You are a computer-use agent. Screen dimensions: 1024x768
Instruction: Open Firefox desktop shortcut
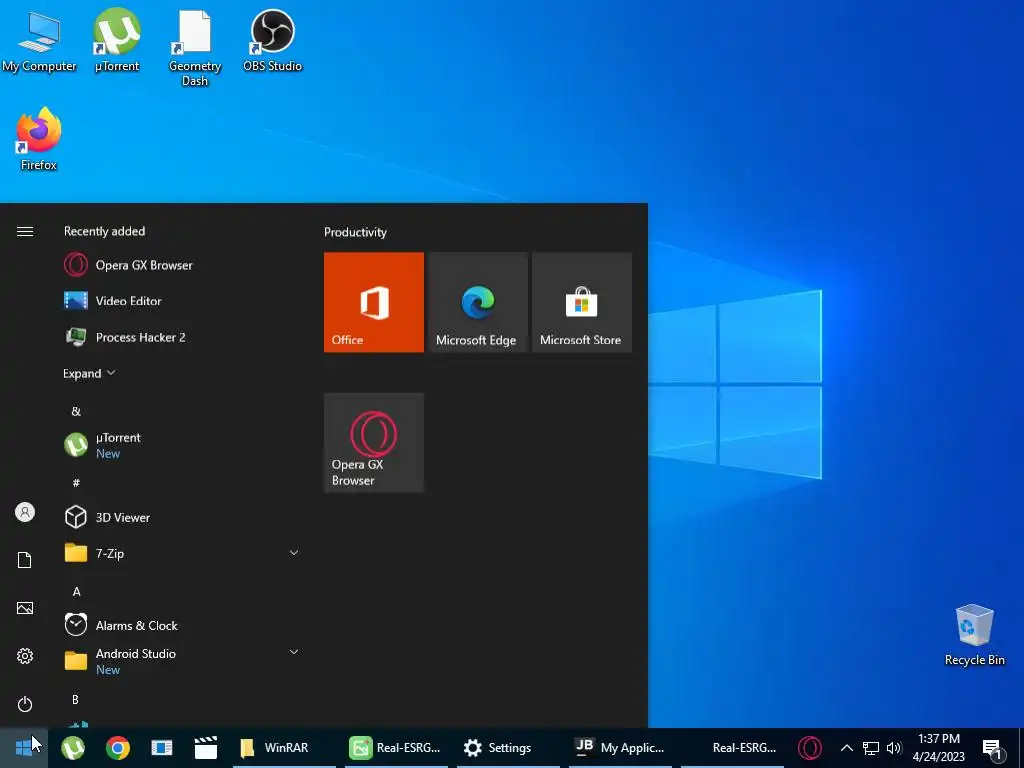[39, 139]
